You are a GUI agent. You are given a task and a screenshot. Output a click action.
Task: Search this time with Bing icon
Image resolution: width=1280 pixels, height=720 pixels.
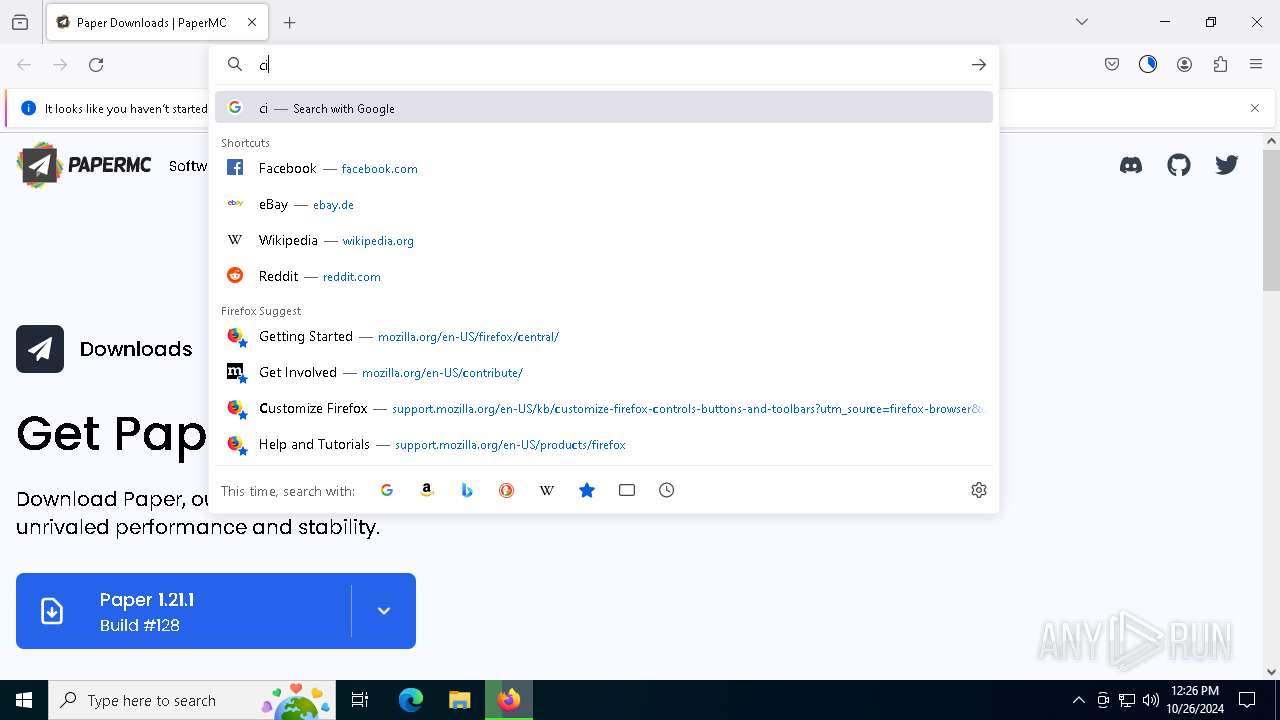click(x=467, y=490)
